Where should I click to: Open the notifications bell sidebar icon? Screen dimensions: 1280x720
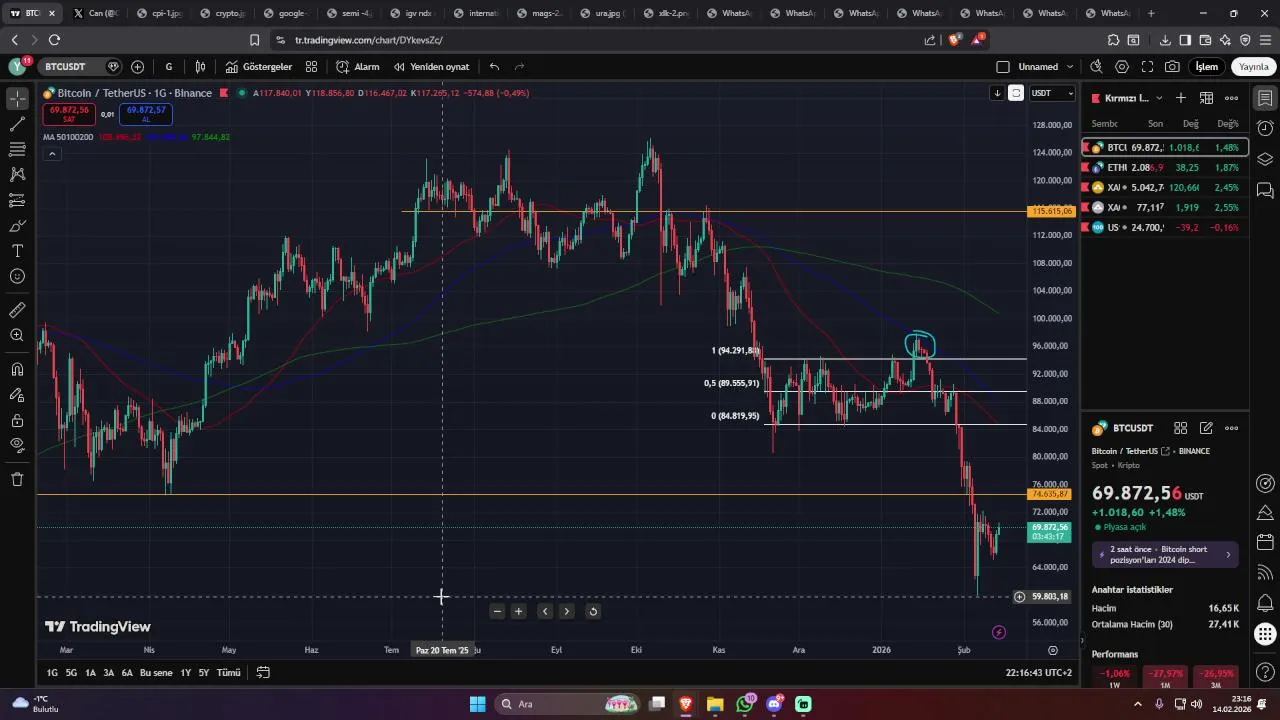1265,603
